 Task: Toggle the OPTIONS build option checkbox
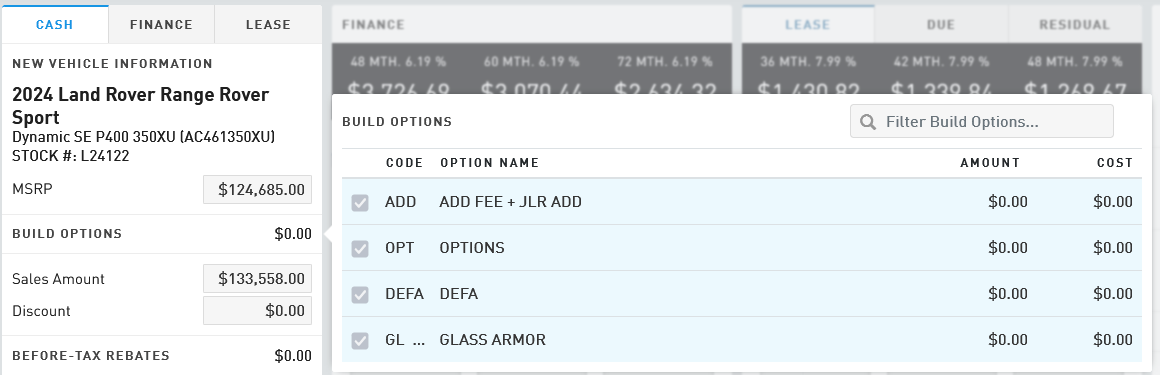pos(360,249)
